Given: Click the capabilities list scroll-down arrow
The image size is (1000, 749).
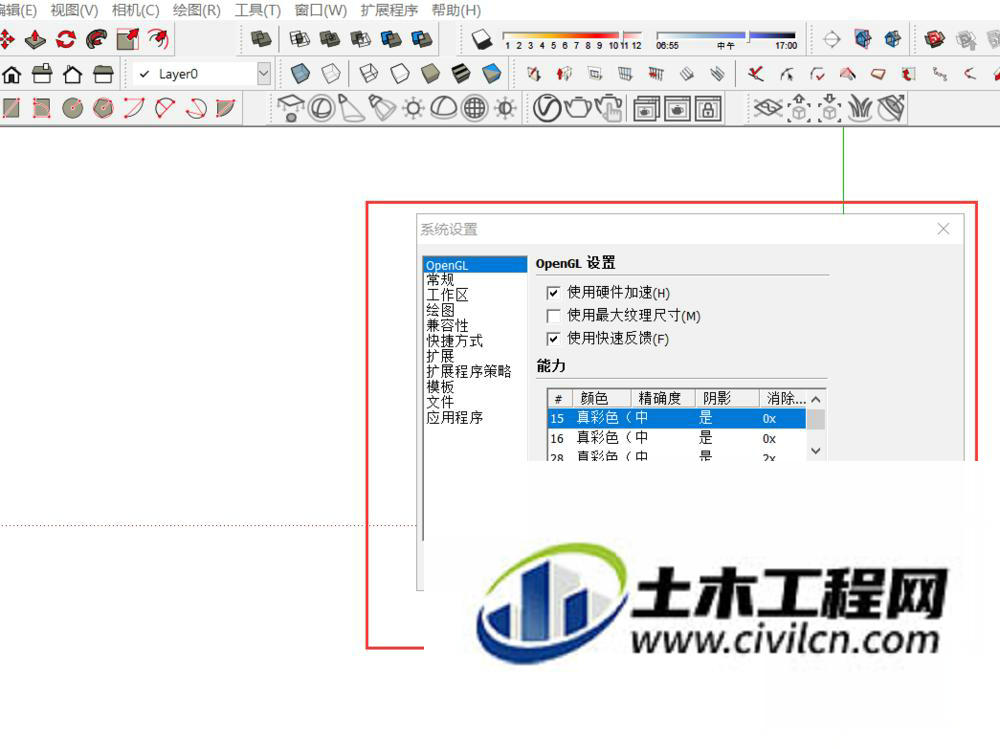Looking at the screenshot, I should (816, 451).
